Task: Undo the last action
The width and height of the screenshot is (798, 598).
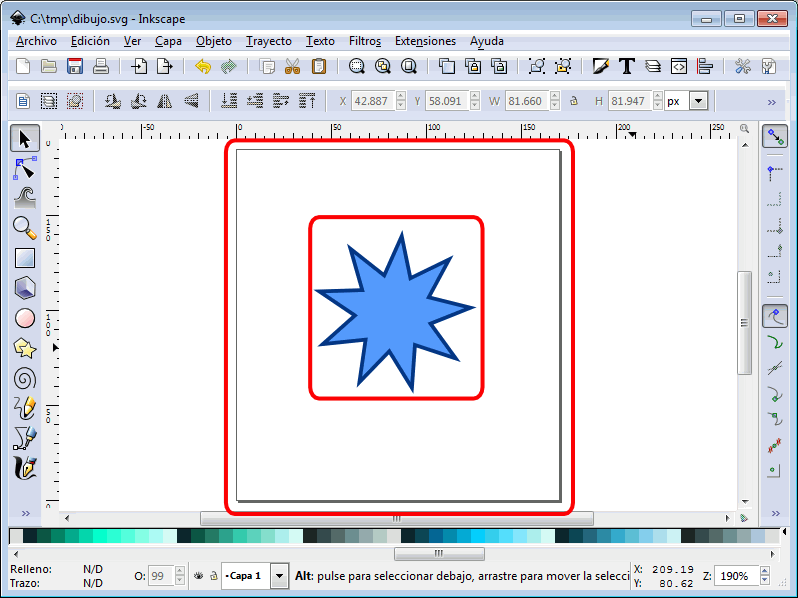Action: (203, 66)
